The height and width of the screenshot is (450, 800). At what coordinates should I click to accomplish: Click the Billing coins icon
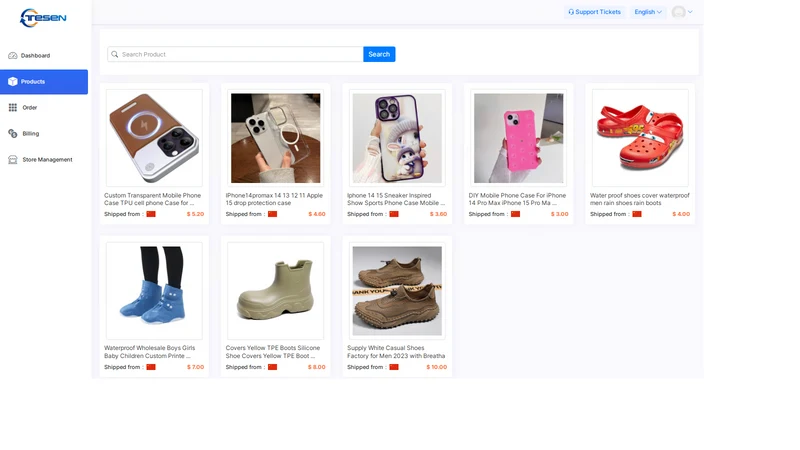click(x=13, y=134)
